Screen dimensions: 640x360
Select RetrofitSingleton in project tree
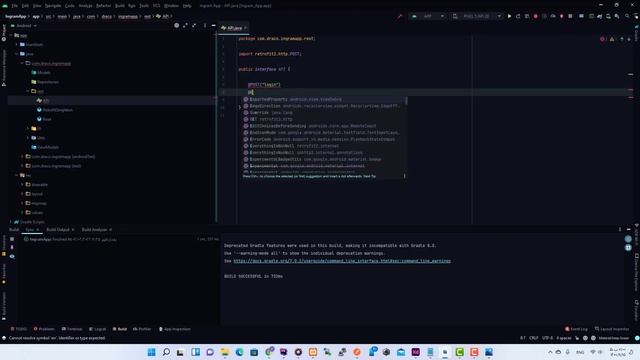pyautogui.click(x=55, y=110)
